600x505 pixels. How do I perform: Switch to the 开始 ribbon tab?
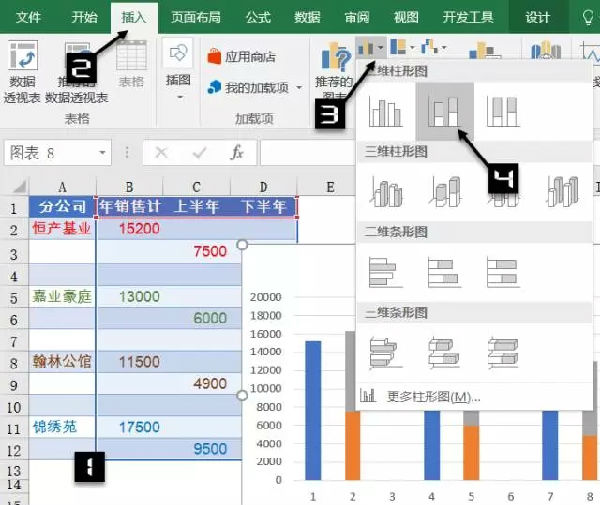85,17
